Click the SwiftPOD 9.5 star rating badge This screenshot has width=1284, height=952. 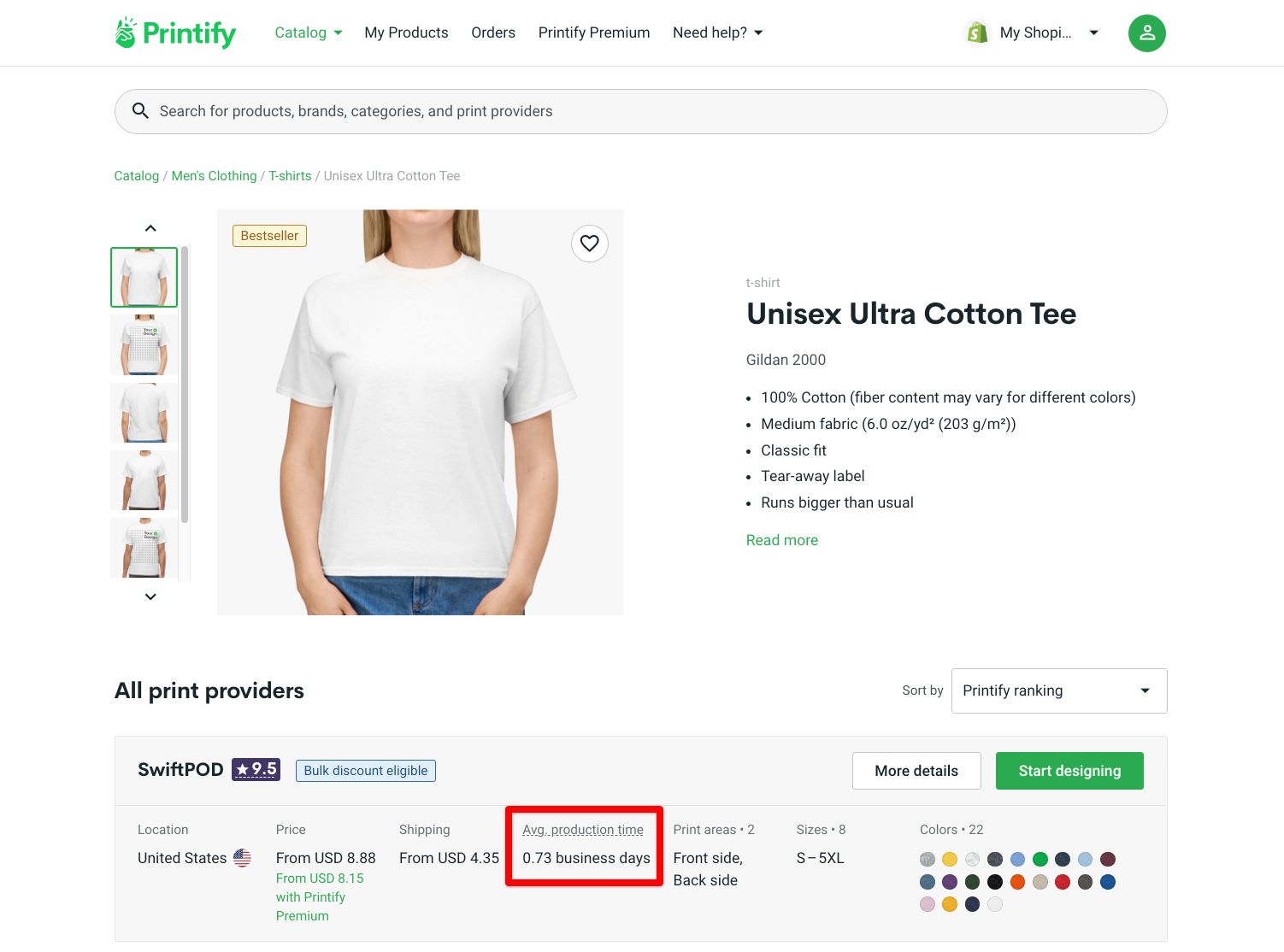[256, 769]
